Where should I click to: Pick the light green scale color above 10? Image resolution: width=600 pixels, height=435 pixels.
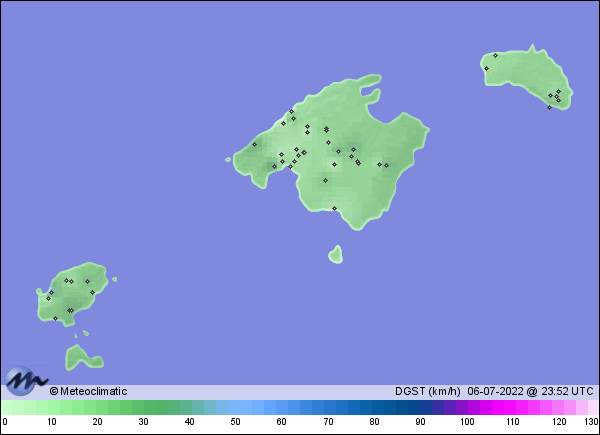click(x=53, y=407)
